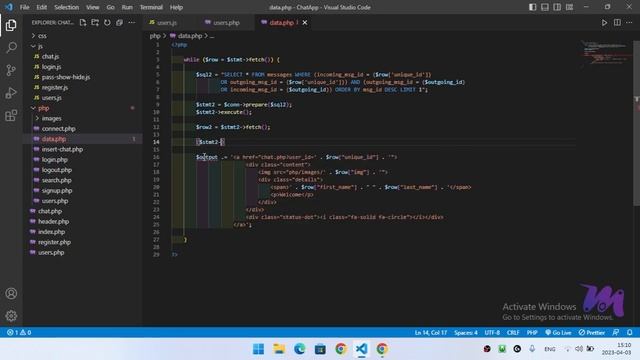Open the Selection menu
Viewport: 640px width, 360px height.
[67, 7]
